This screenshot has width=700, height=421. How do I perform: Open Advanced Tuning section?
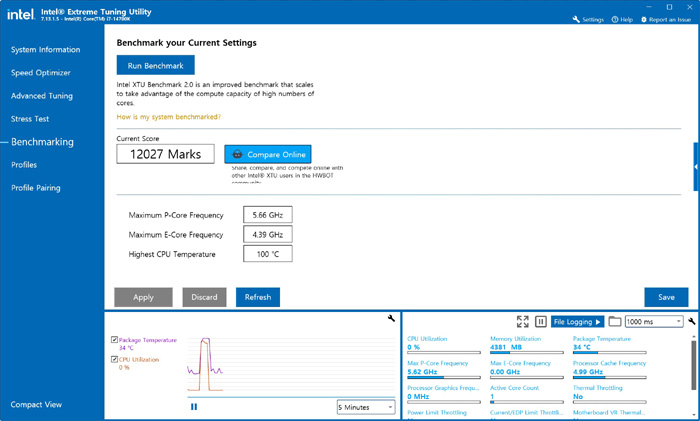pyautogui.click(x=42, y=96)
